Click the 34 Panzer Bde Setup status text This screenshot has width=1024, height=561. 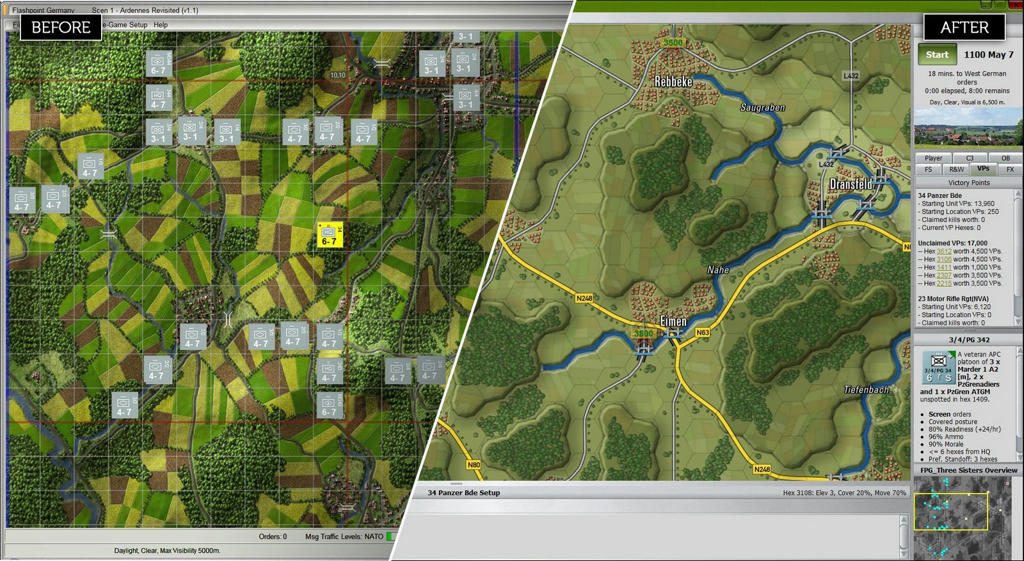pos(463,492)
